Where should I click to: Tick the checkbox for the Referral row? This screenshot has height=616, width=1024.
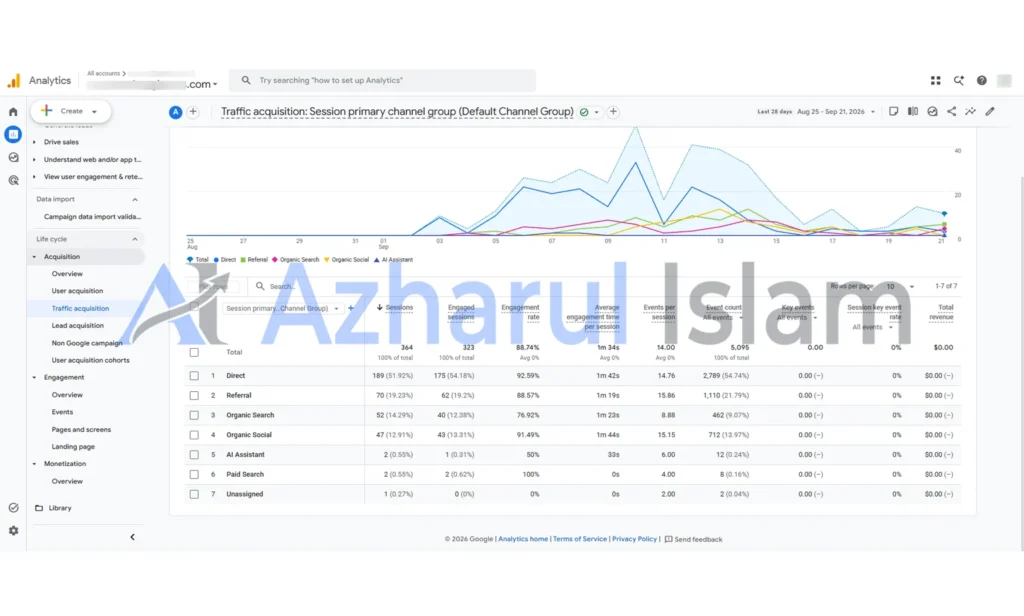pyautogui.click(x=194, y=395)
